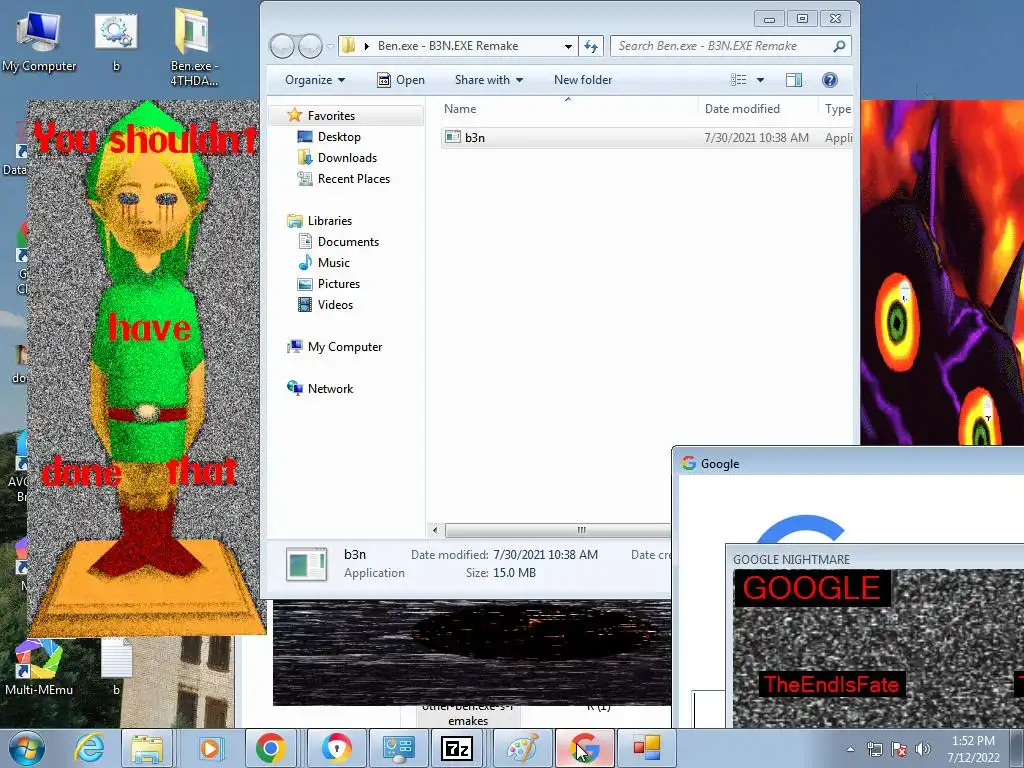The image size is (1024, 768).
Task: Open My Computer desktop icon
Action: tap(39, 42)
